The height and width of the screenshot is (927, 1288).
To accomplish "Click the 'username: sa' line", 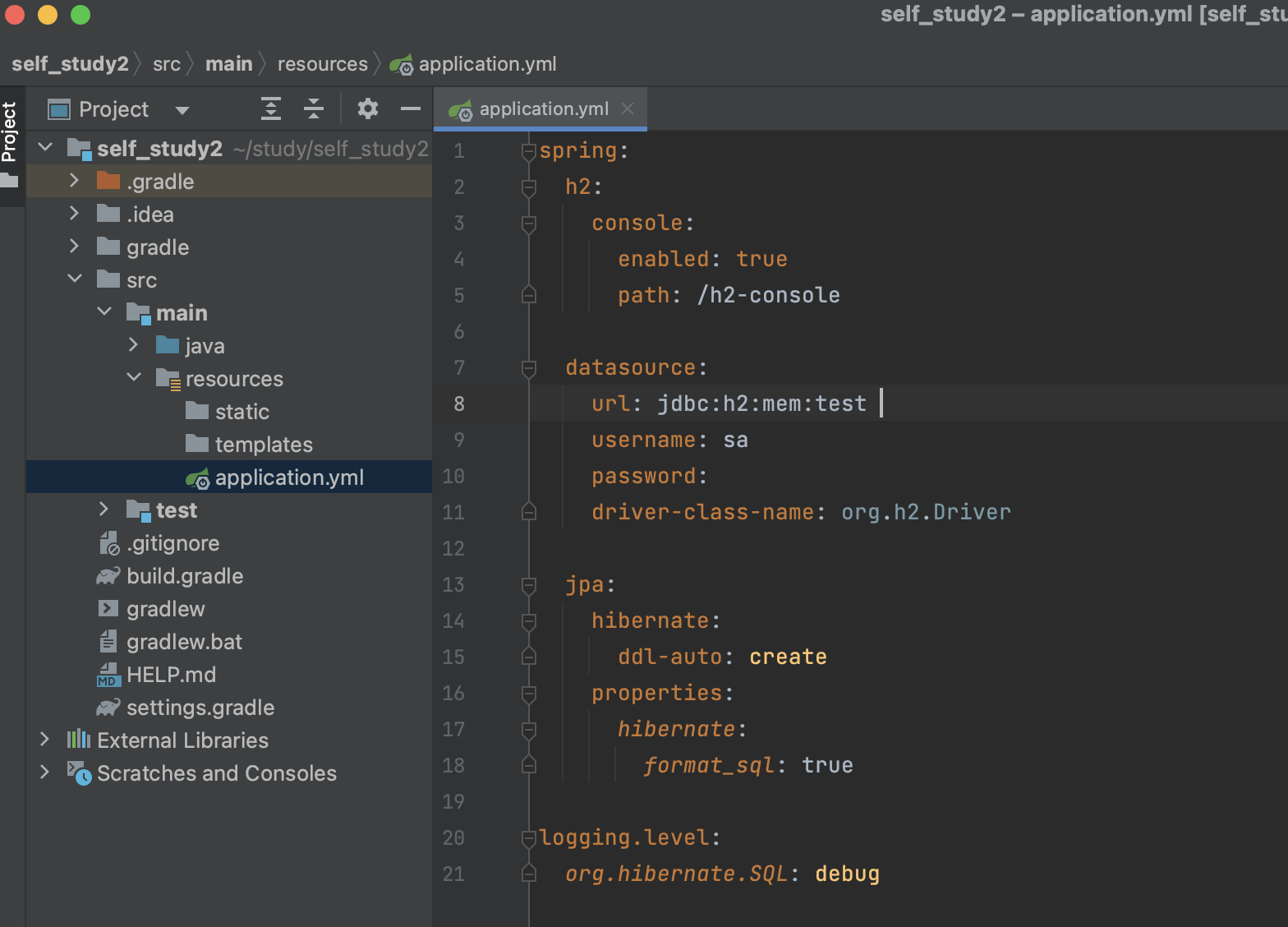I will pos(669,440).
